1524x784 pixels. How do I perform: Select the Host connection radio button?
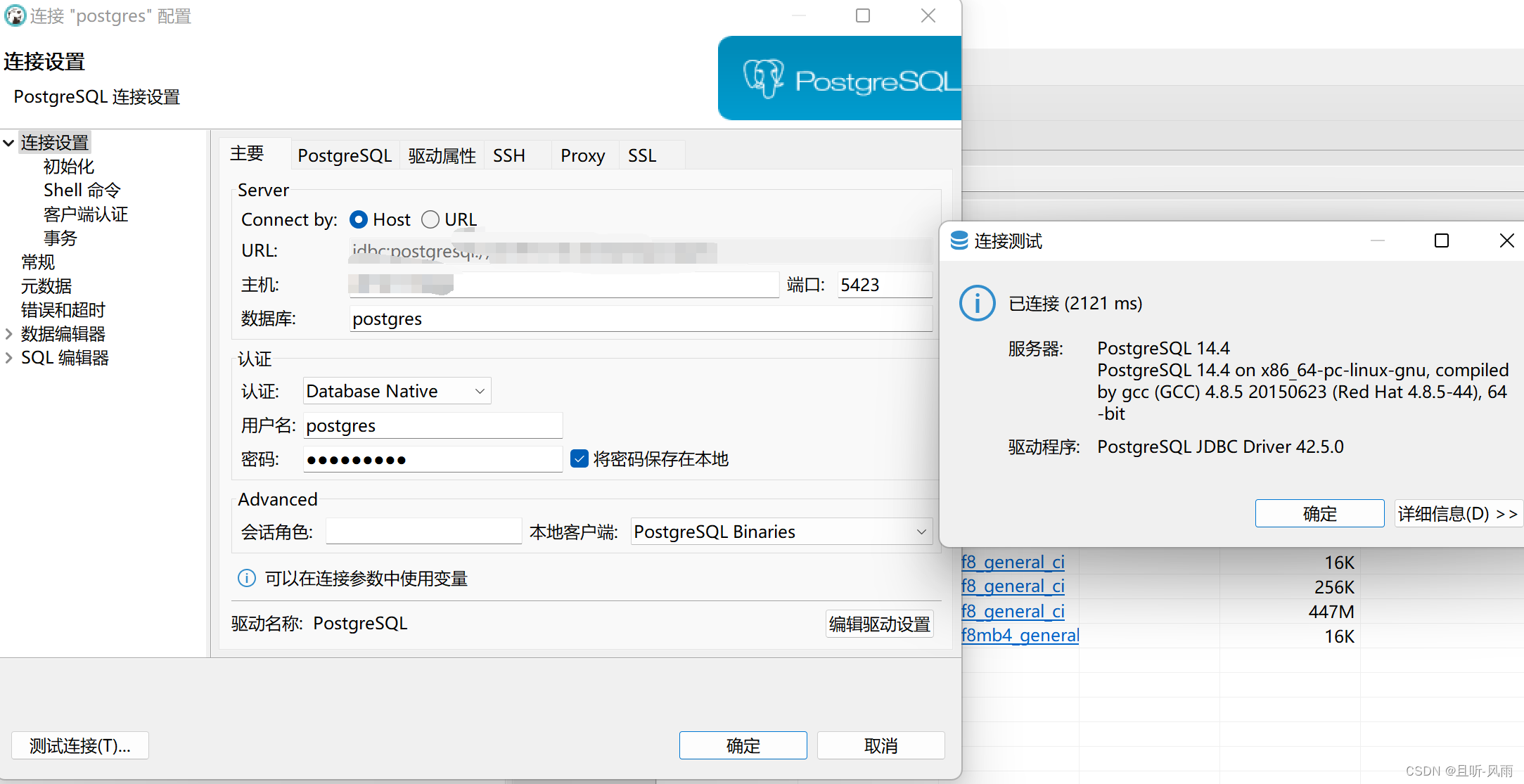tap(359, 219)
